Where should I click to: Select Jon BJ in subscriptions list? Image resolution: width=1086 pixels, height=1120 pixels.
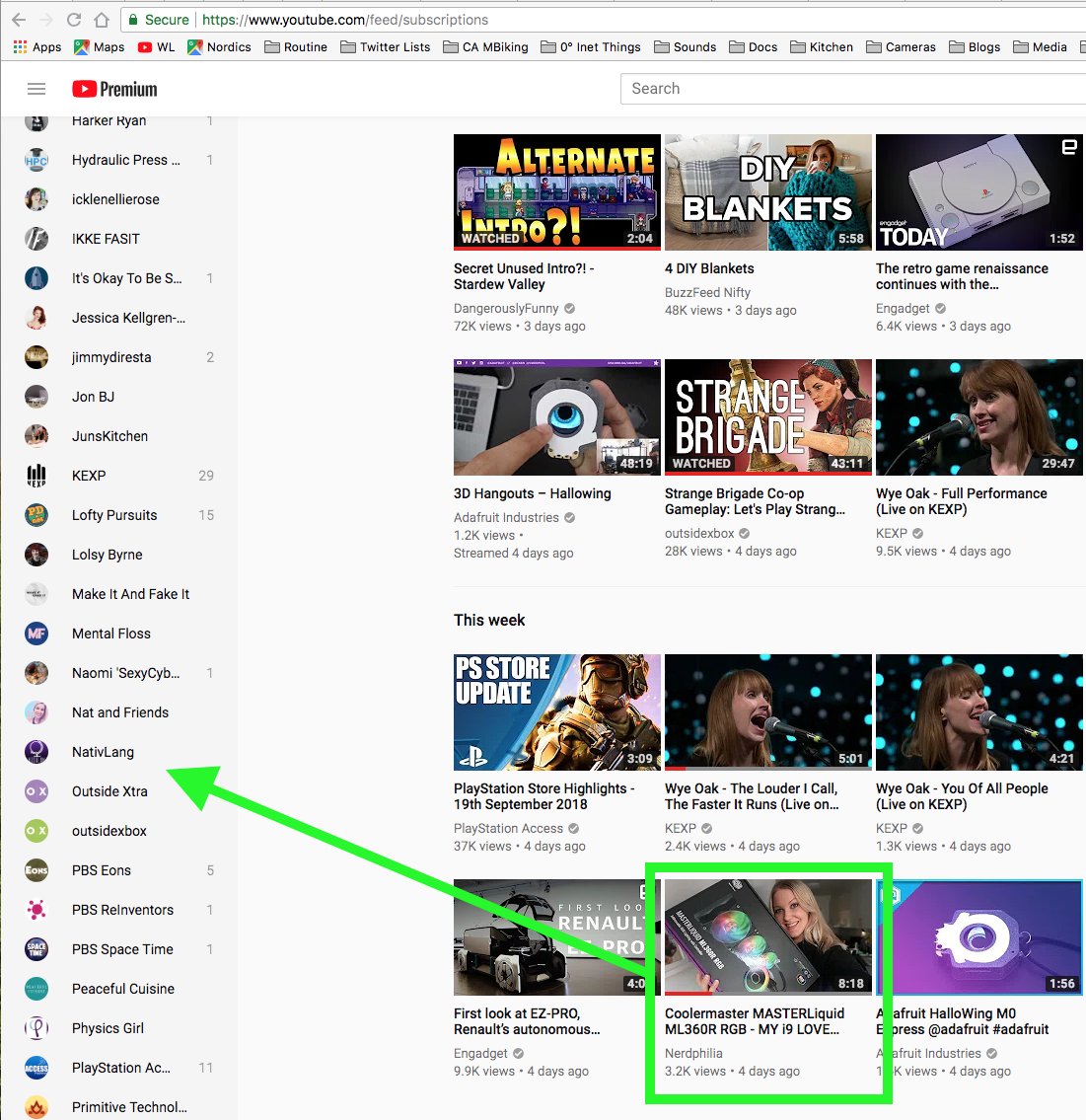coord(119,397)
